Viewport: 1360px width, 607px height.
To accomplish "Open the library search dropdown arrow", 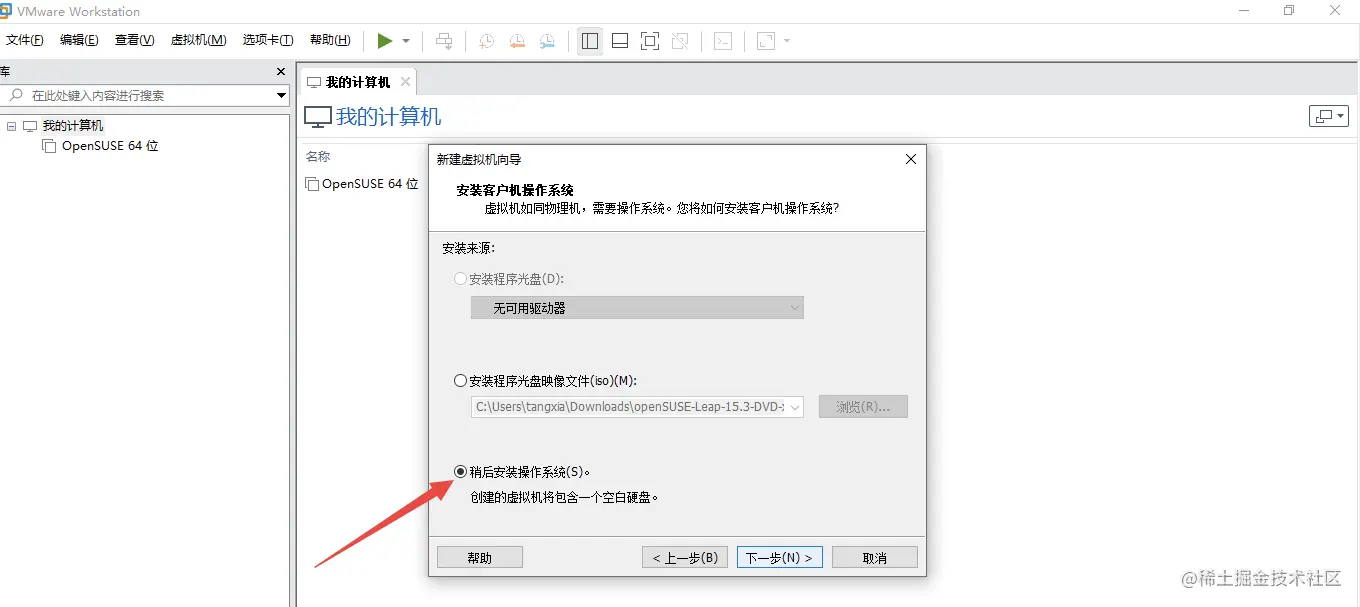I will coord(282,95).
